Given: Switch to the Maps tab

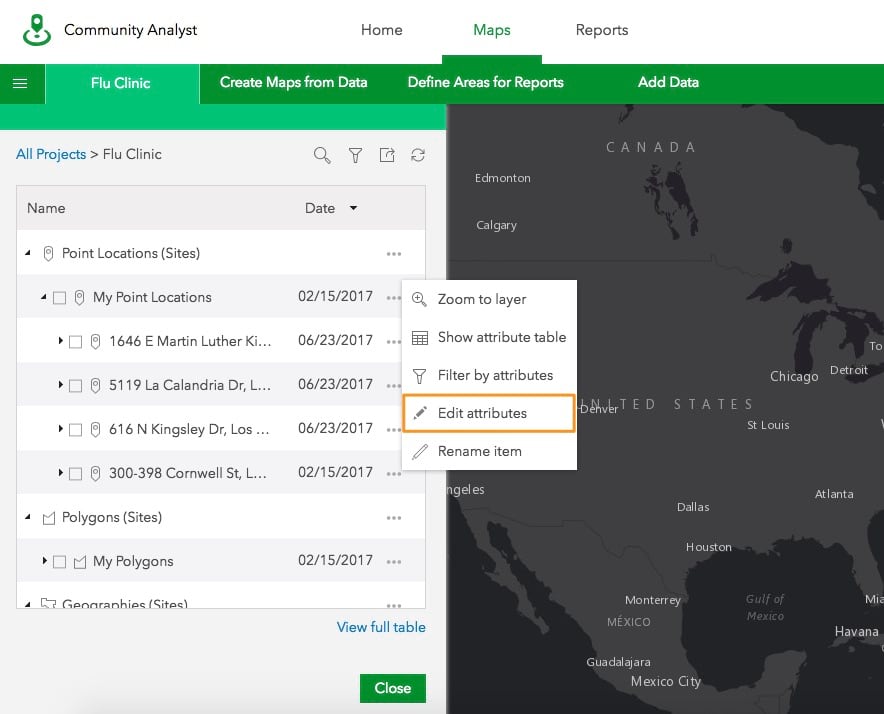Looking at the screenshot, I should click(492, 30).
